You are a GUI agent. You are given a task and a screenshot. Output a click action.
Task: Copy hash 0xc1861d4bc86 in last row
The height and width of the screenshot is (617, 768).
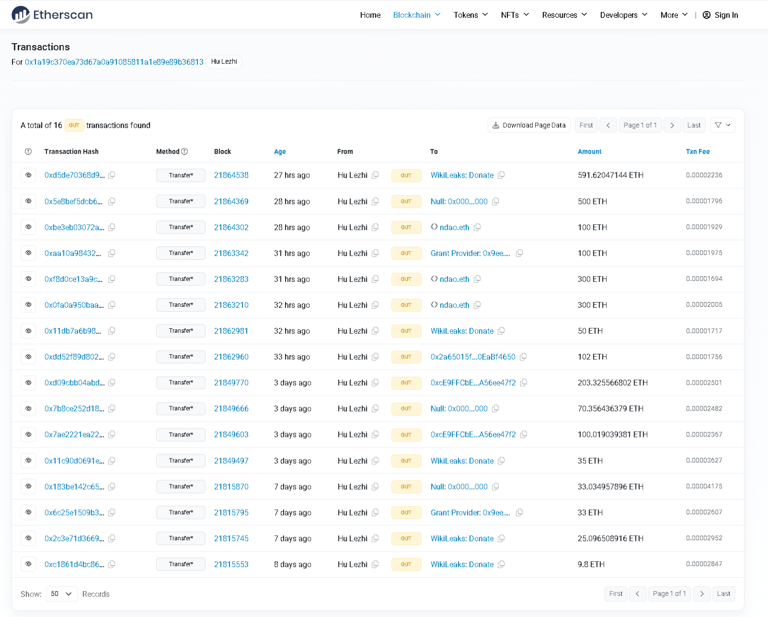click(112, 564)
